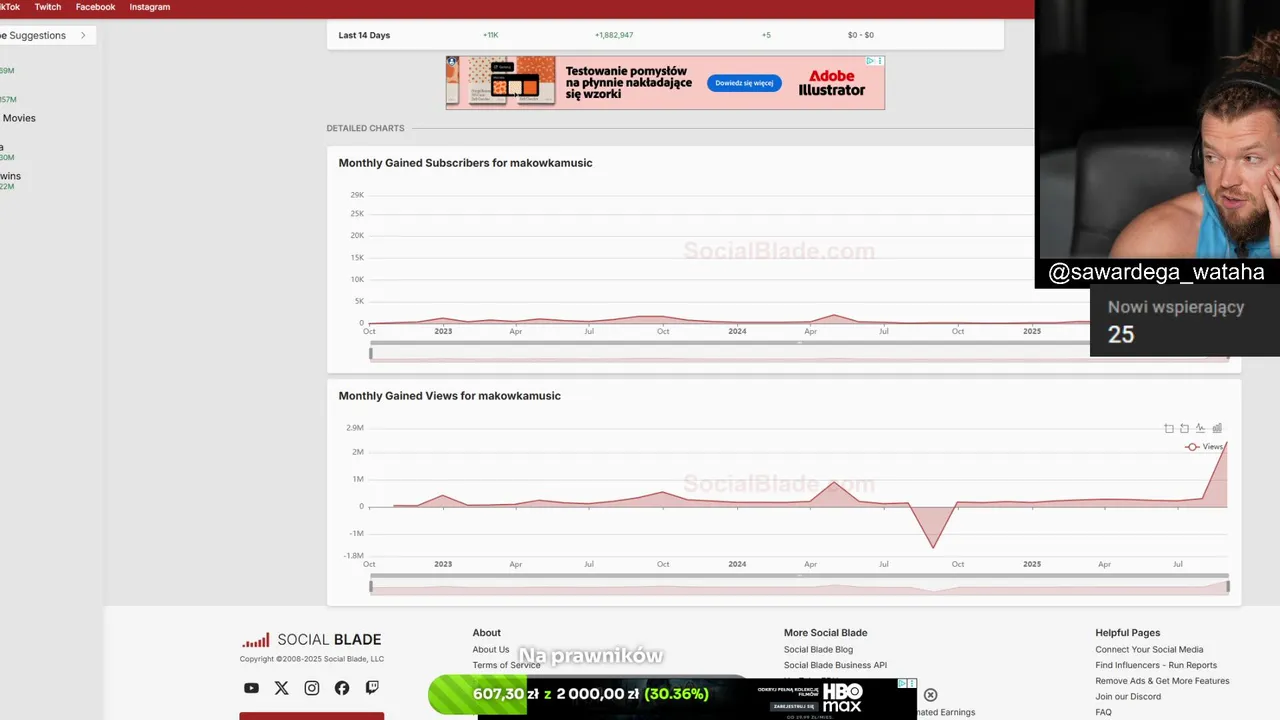The image size is (1280, 720).
Task: Open Remove Ads & Get More Features link
Action: click(1162, 681)
